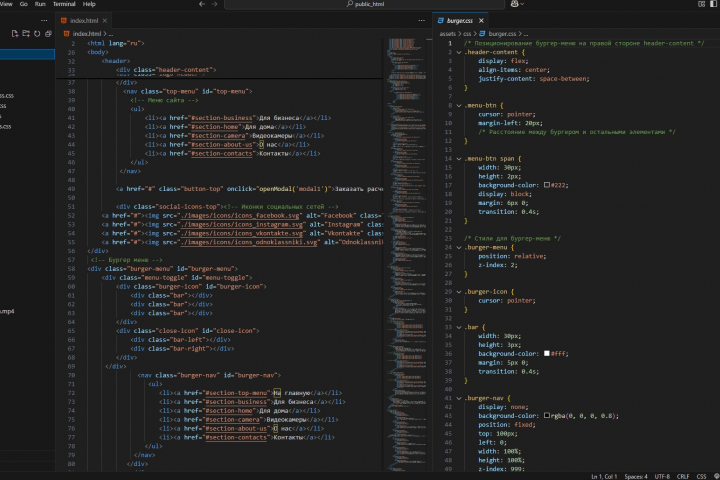Close the index.html tab
The width and height of the screenshot is (720, 480).
click(x=105, y=21)
